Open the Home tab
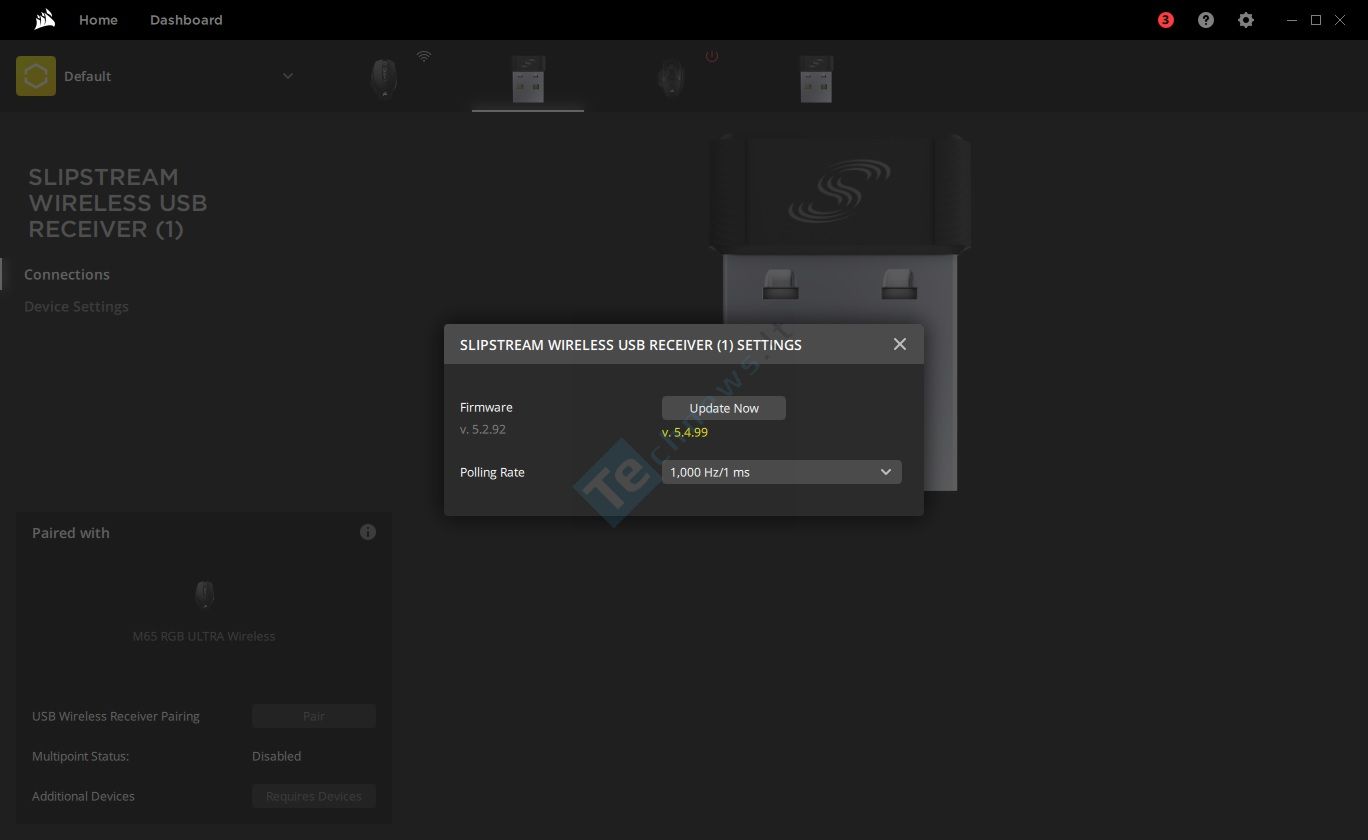The height and width of the screenshot is (840, 1368). [98, 20]
